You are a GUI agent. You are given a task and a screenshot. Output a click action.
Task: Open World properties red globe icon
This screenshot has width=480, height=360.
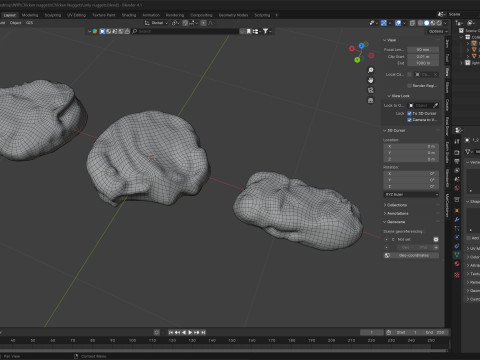coord(457,188)
